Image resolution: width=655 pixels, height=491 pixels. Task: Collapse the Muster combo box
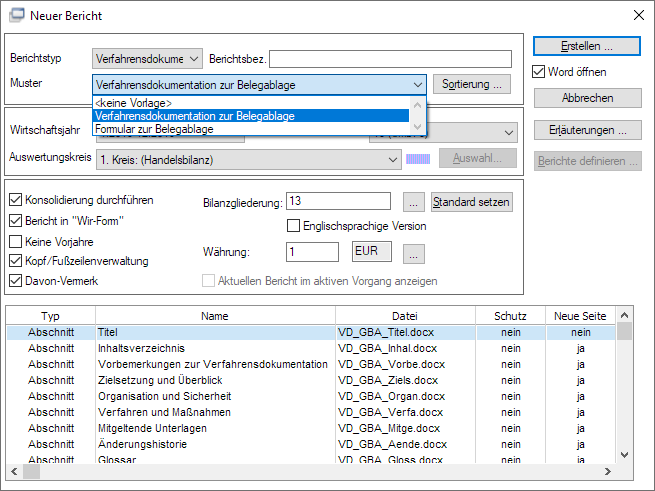click(417, 85)
